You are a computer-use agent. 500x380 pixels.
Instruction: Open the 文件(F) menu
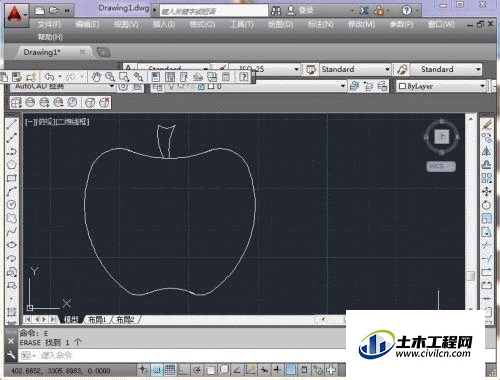tap(49, 24)
